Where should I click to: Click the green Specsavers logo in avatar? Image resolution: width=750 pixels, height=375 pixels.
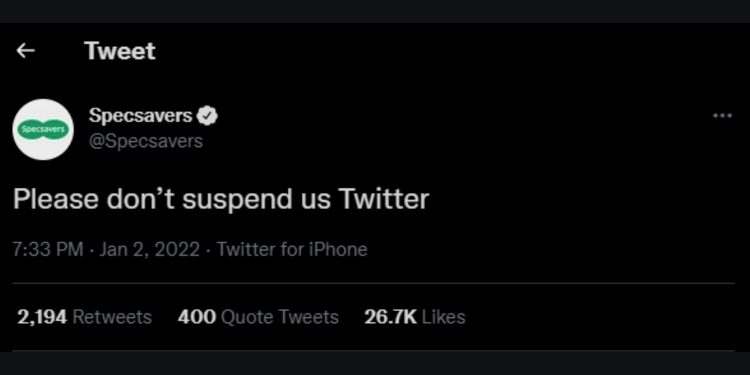click(x=43, y=129)
